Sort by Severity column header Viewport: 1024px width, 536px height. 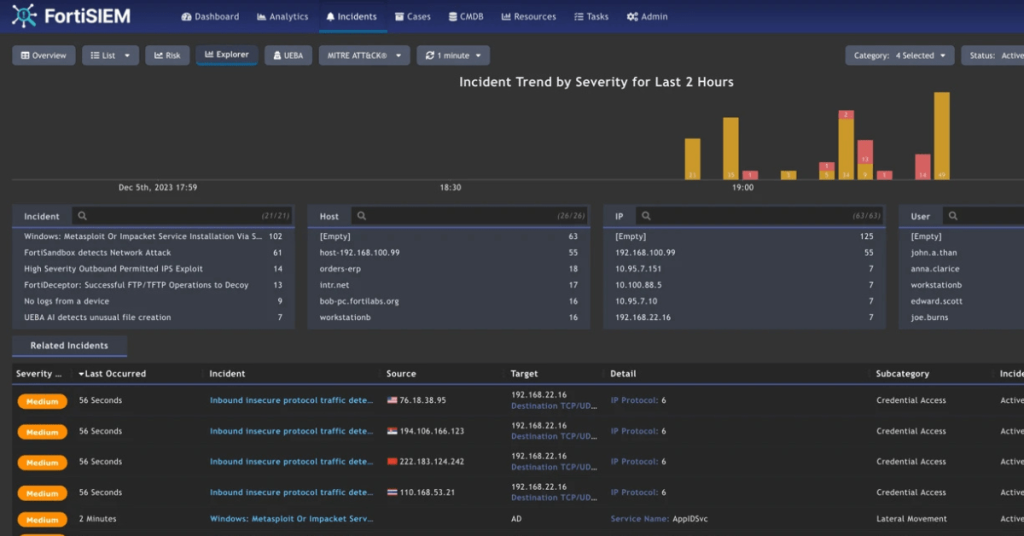(39, 373)
